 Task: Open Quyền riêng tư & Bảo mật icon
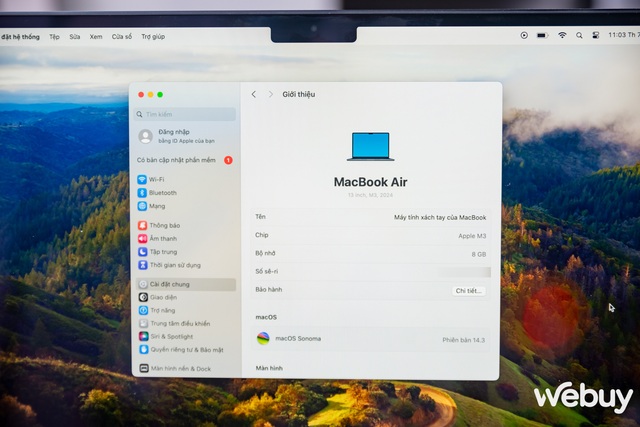point(144,349)
